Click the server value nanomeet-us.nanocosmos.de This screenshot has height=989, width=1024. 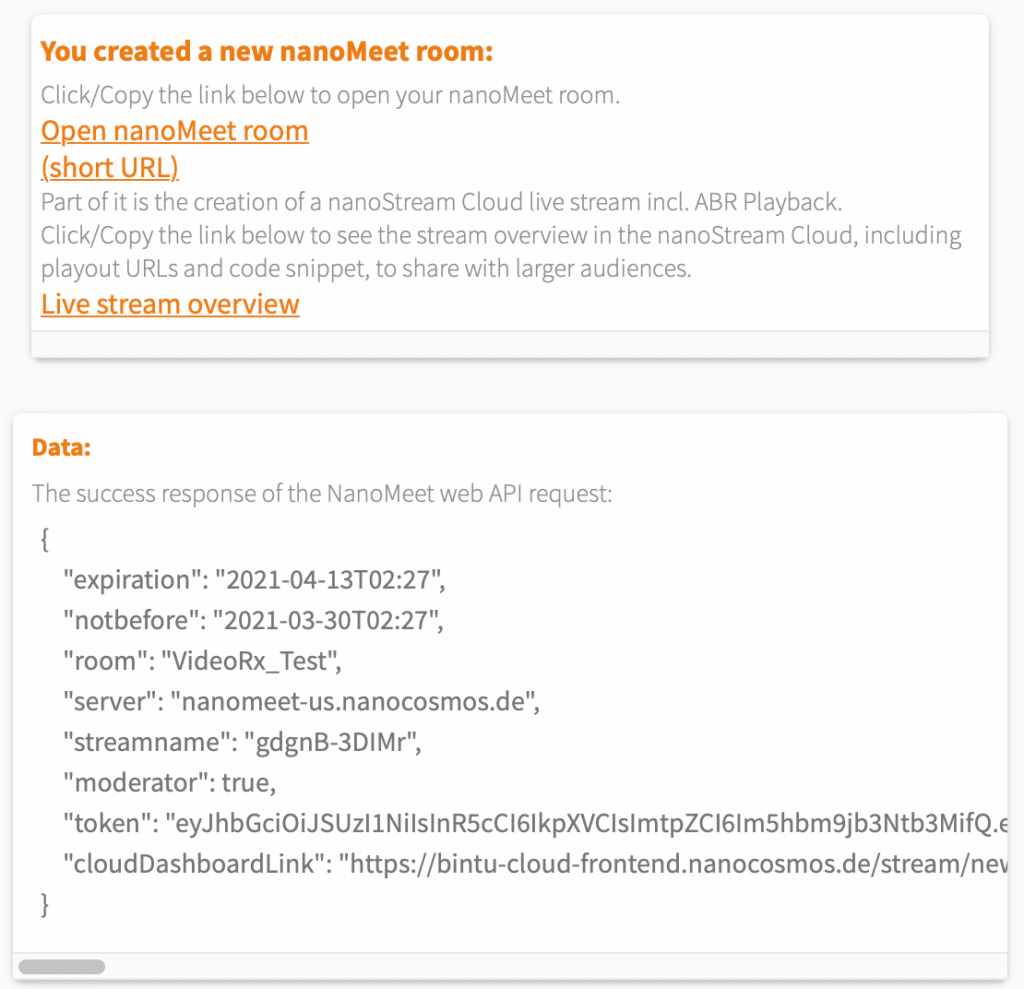355,702
